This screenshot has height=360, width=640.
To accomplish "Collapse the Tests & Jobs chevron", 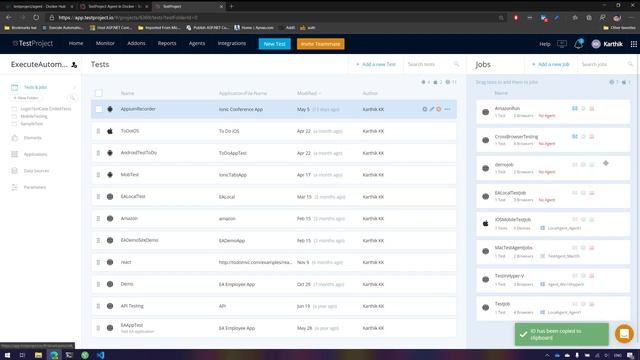I will coord(74,87).
